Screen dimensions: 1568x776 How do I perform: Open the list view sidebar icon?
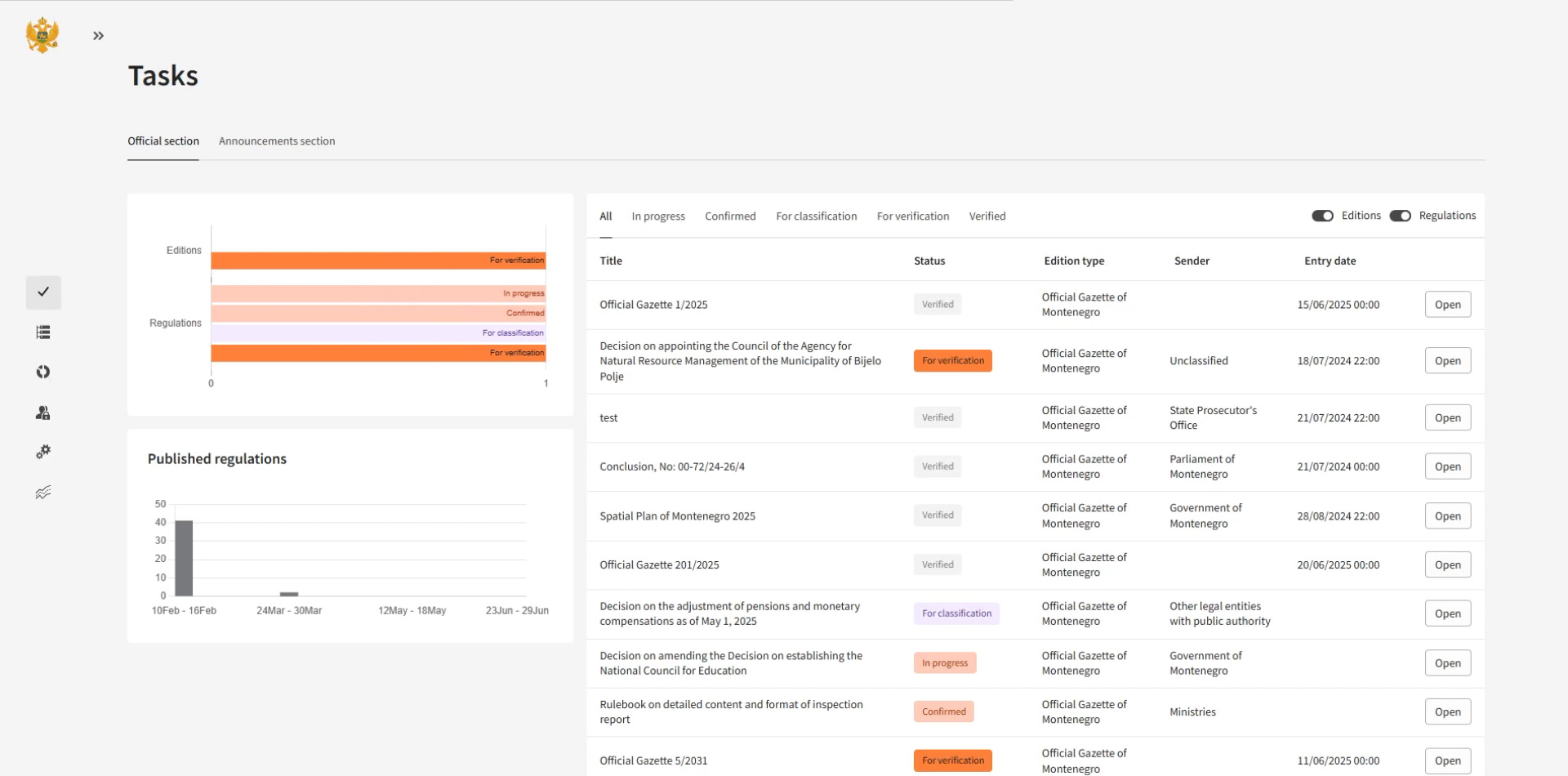click(x=43, y=332)
